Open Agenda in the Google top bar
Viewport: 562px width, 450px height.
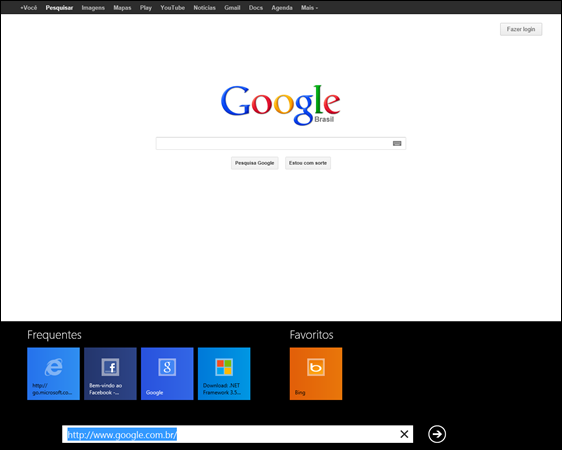(x=282, y=8)
